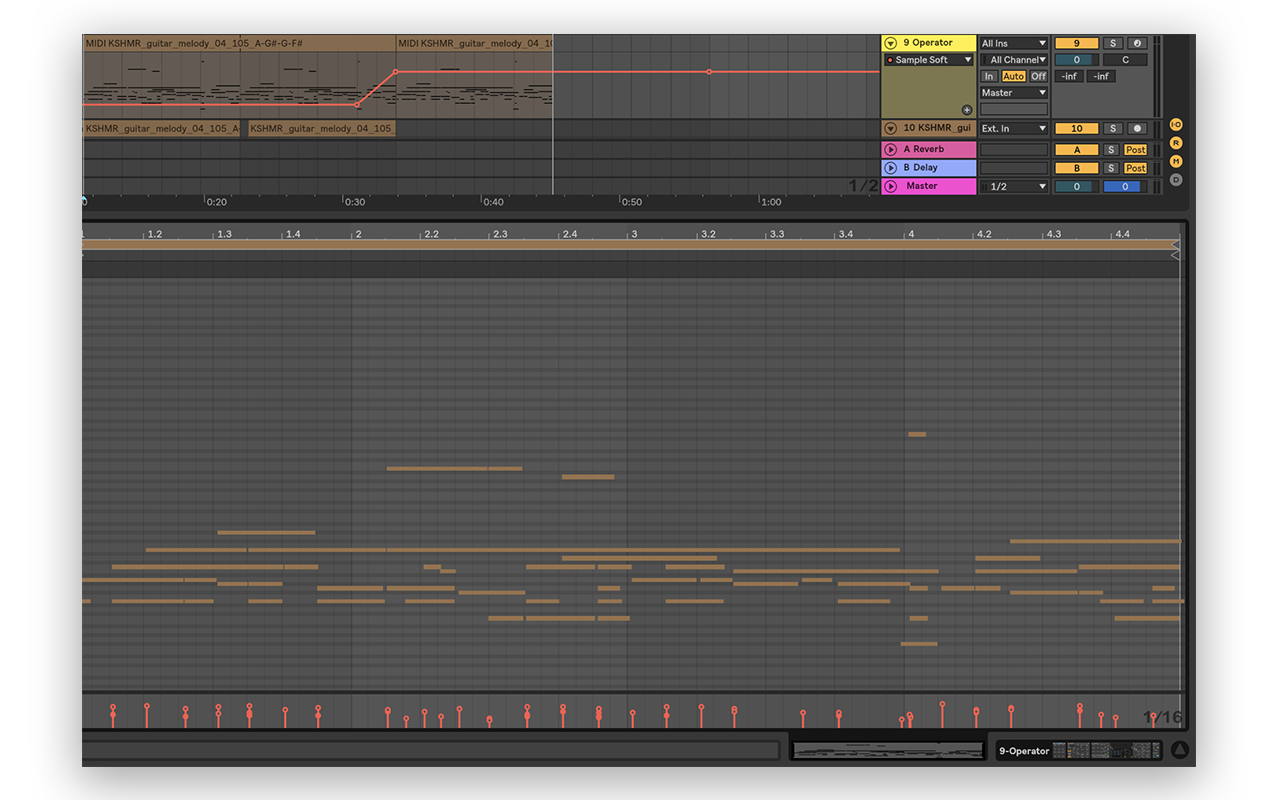Unfold the A Reverb return track
1280x800 pixels.
coord(891,149)
